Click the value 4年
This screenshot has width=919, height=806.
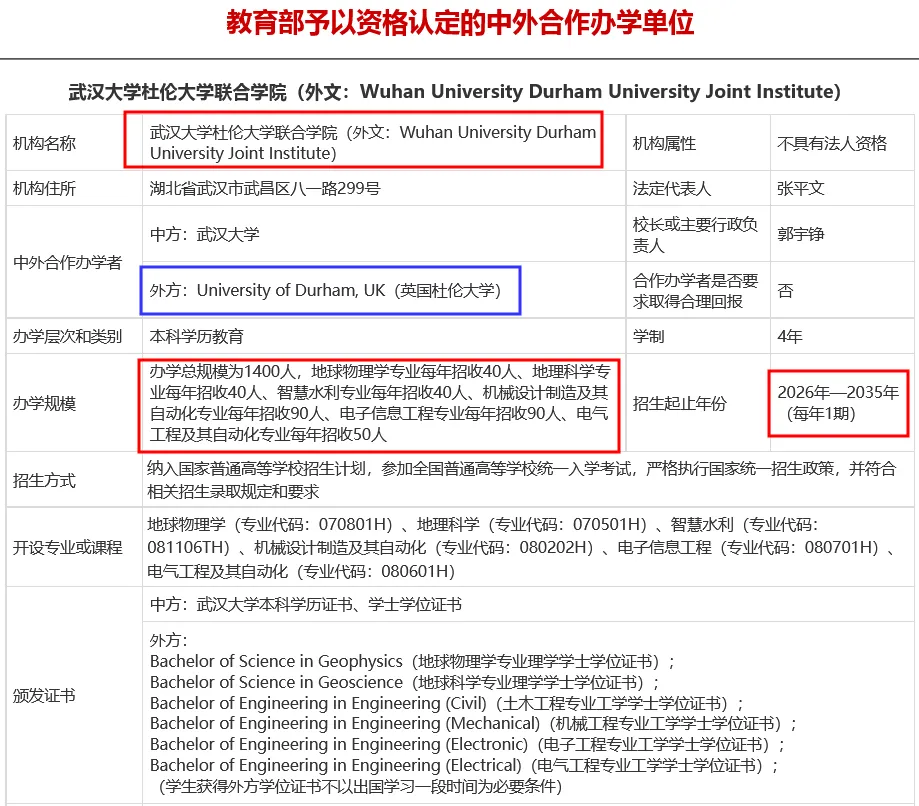pos(789,336)
